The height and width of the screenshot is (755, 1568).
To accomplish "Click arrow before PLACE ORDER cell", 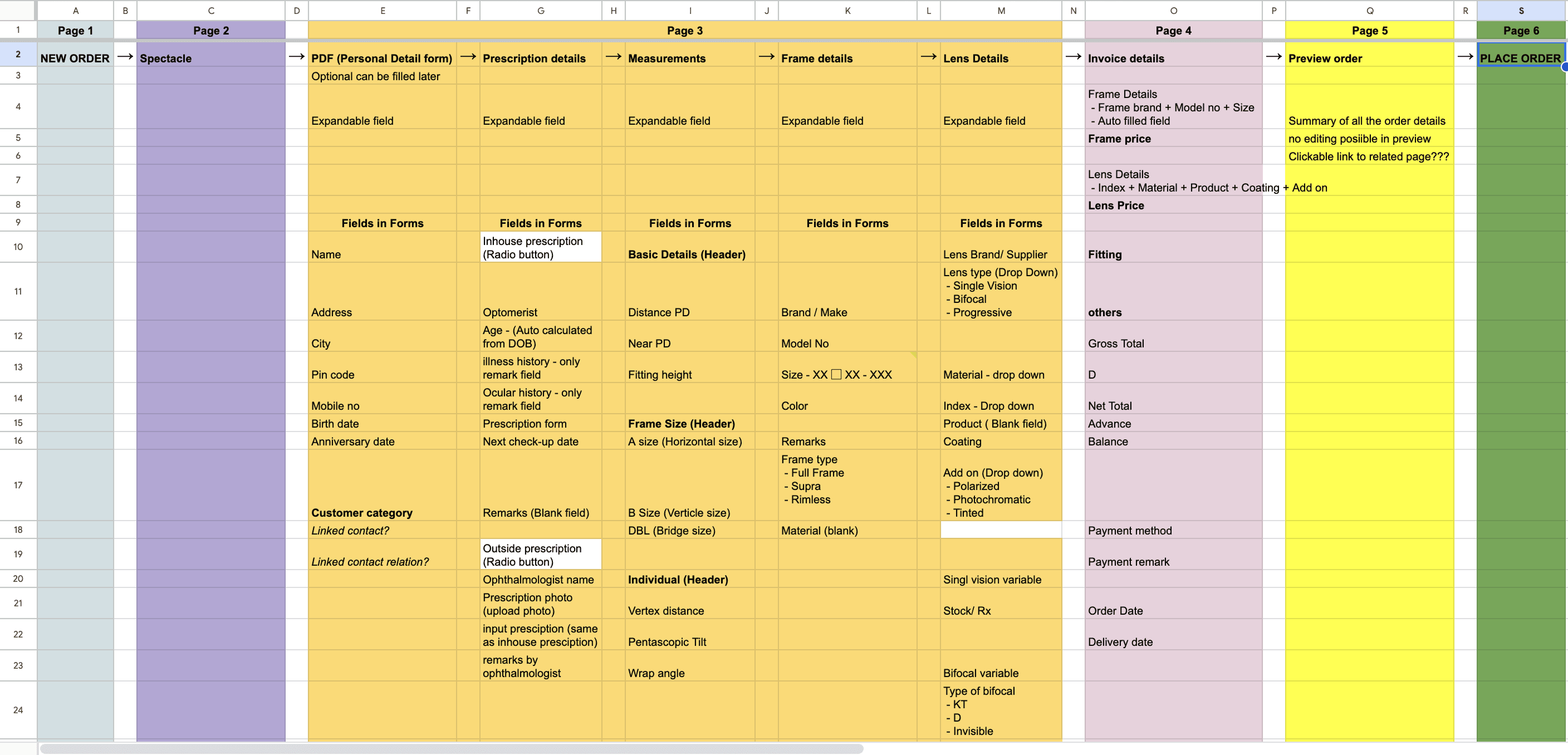I will click(1465, 57).
